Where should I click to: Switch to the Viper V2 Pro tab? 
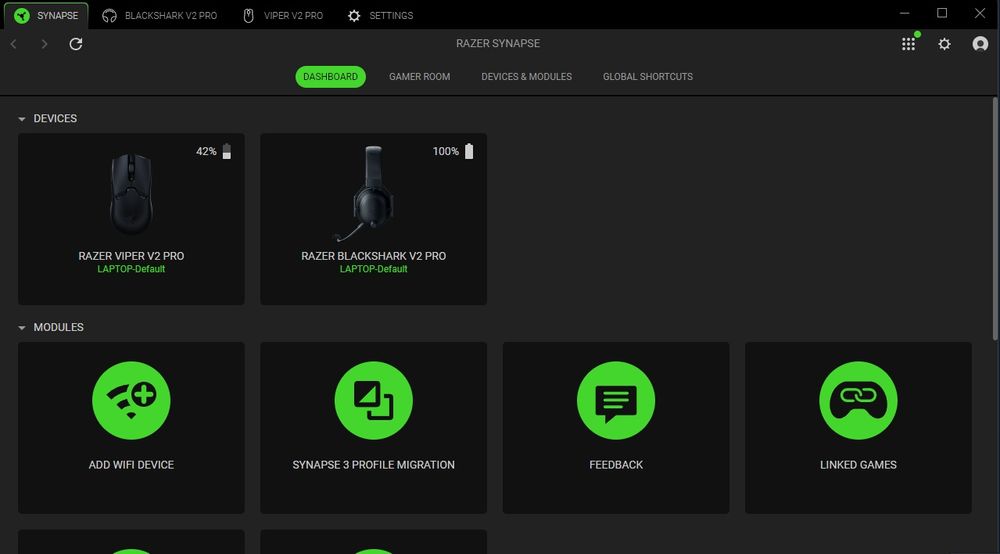[x=284, y=15]
